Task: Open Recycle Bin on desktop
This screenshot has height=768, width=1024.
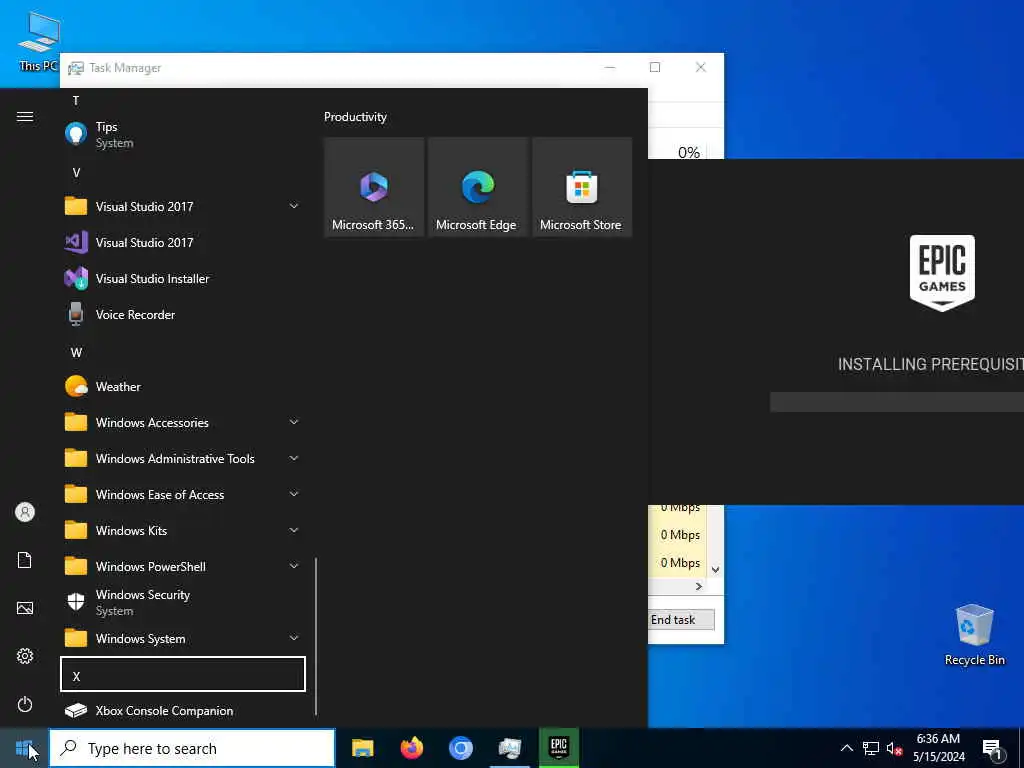Action: coord(974,635)
